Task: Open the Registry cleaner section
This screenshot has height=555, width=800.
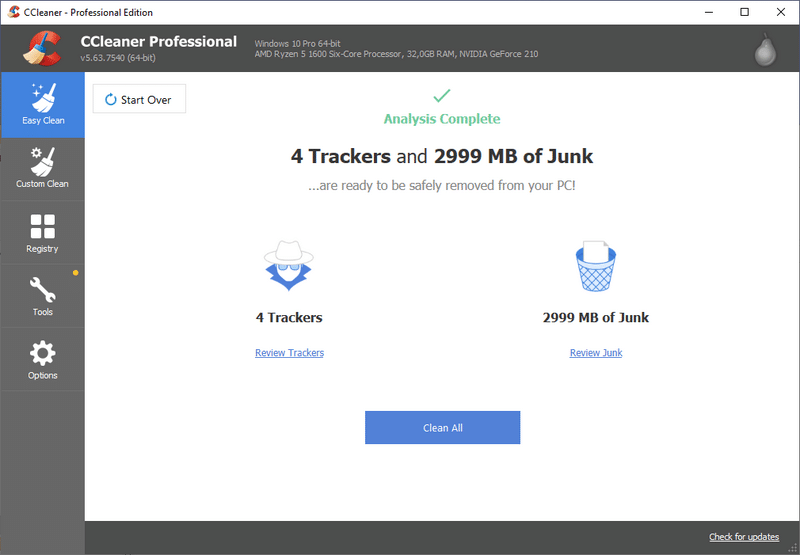Action: (x=42, y=233)
